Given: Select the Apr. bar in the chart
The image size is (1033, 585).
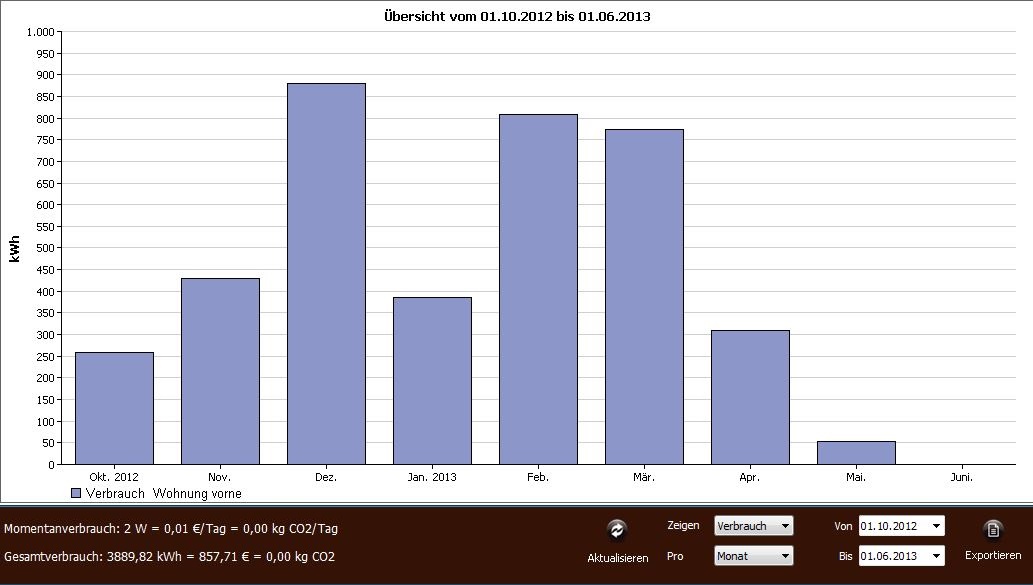Looking at the screenshot, I should tap(750, 397).
